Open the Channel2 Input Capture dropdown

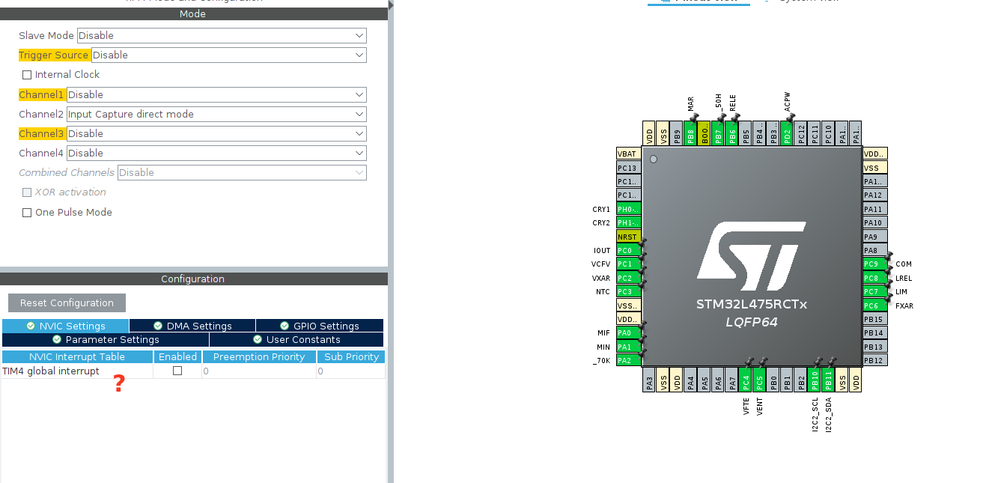pos(216,115)
